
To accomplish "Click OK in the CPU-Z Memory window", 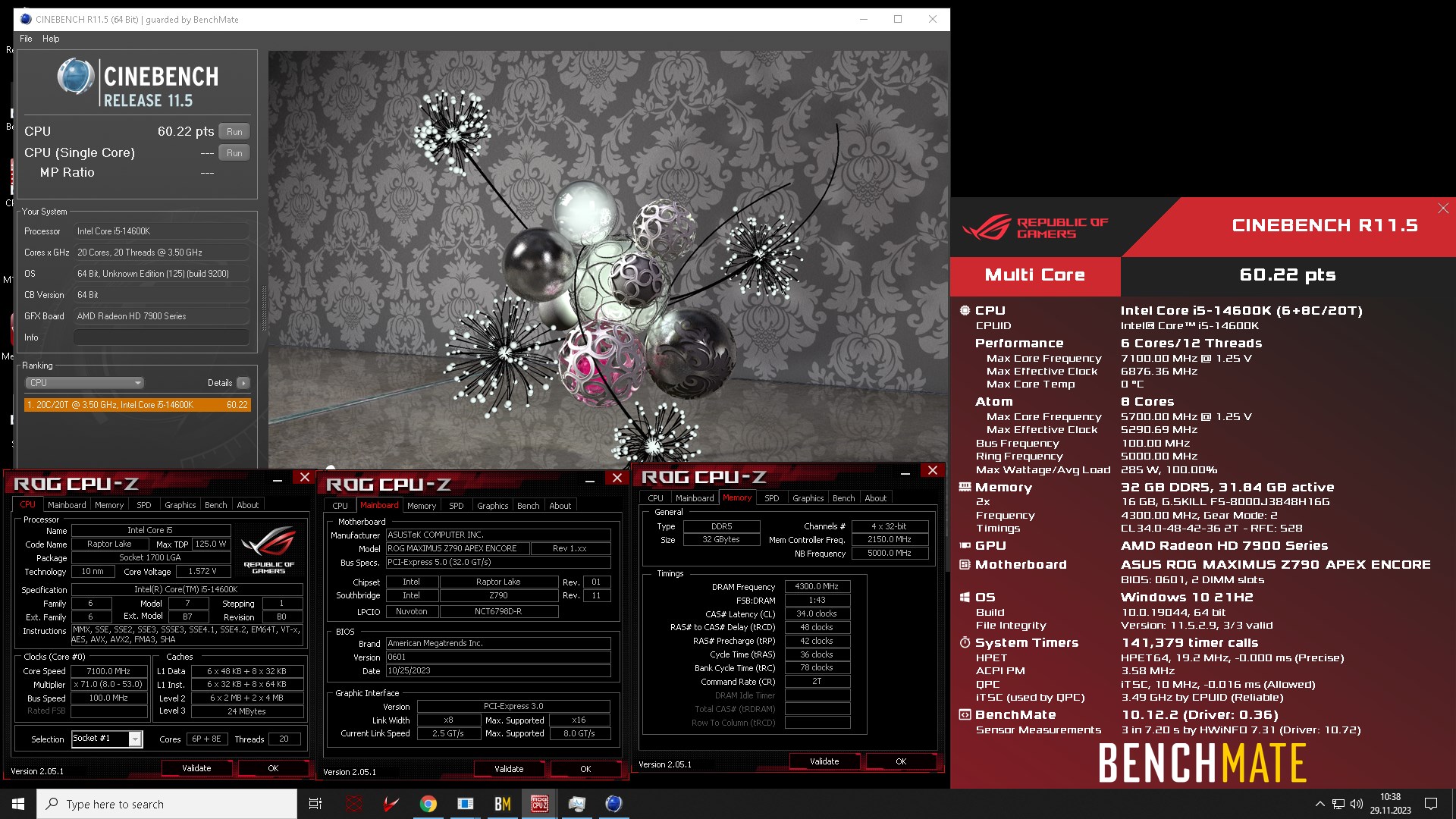I will [x=901, y=761].
